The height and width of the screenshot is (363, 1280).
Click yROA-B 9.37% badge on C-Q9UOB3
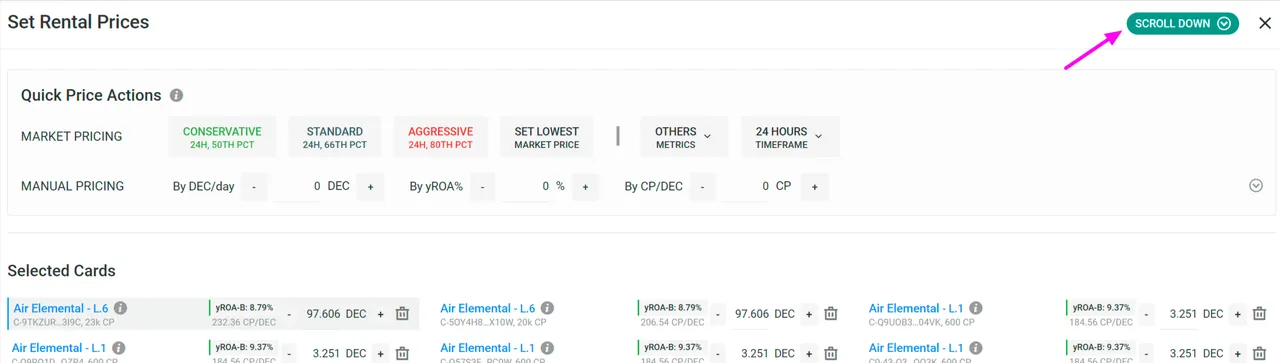pos(1101,307)
